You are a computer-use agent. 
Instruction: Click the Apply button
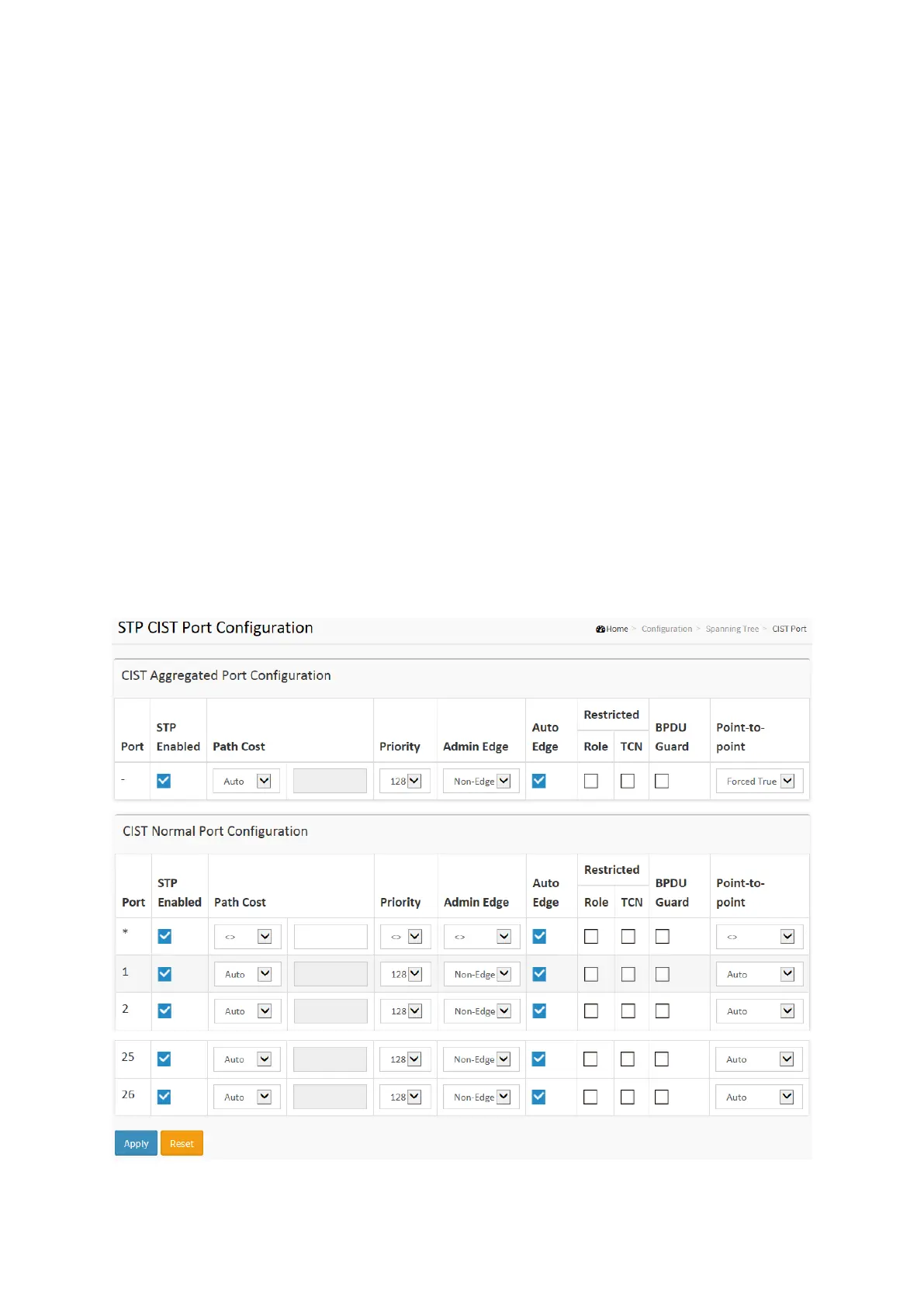(136, 1143)
